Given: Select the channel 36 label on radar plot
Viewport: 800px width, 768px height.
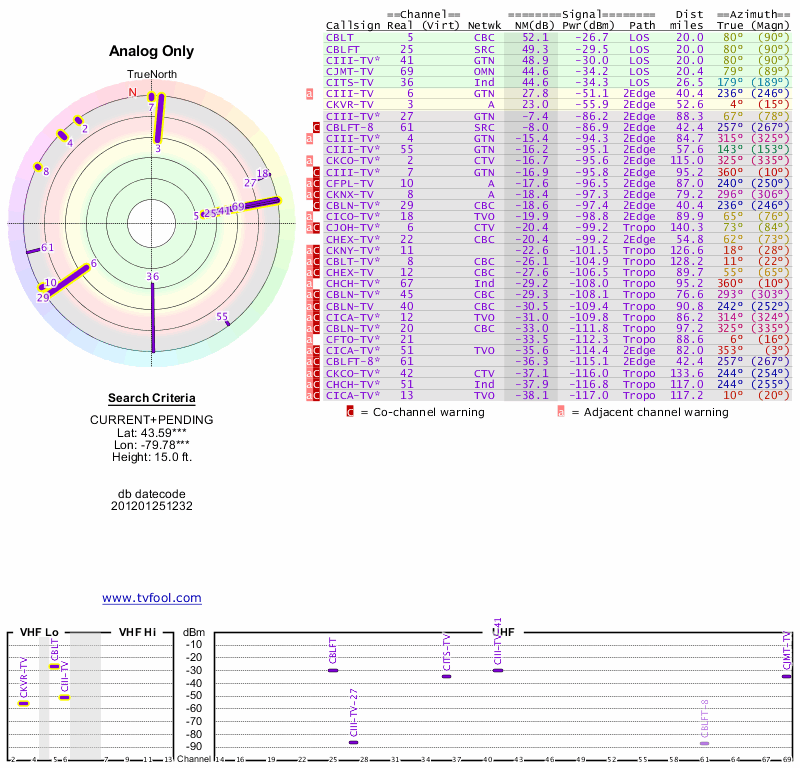Looking at the screenshot, I should point(152,277).
